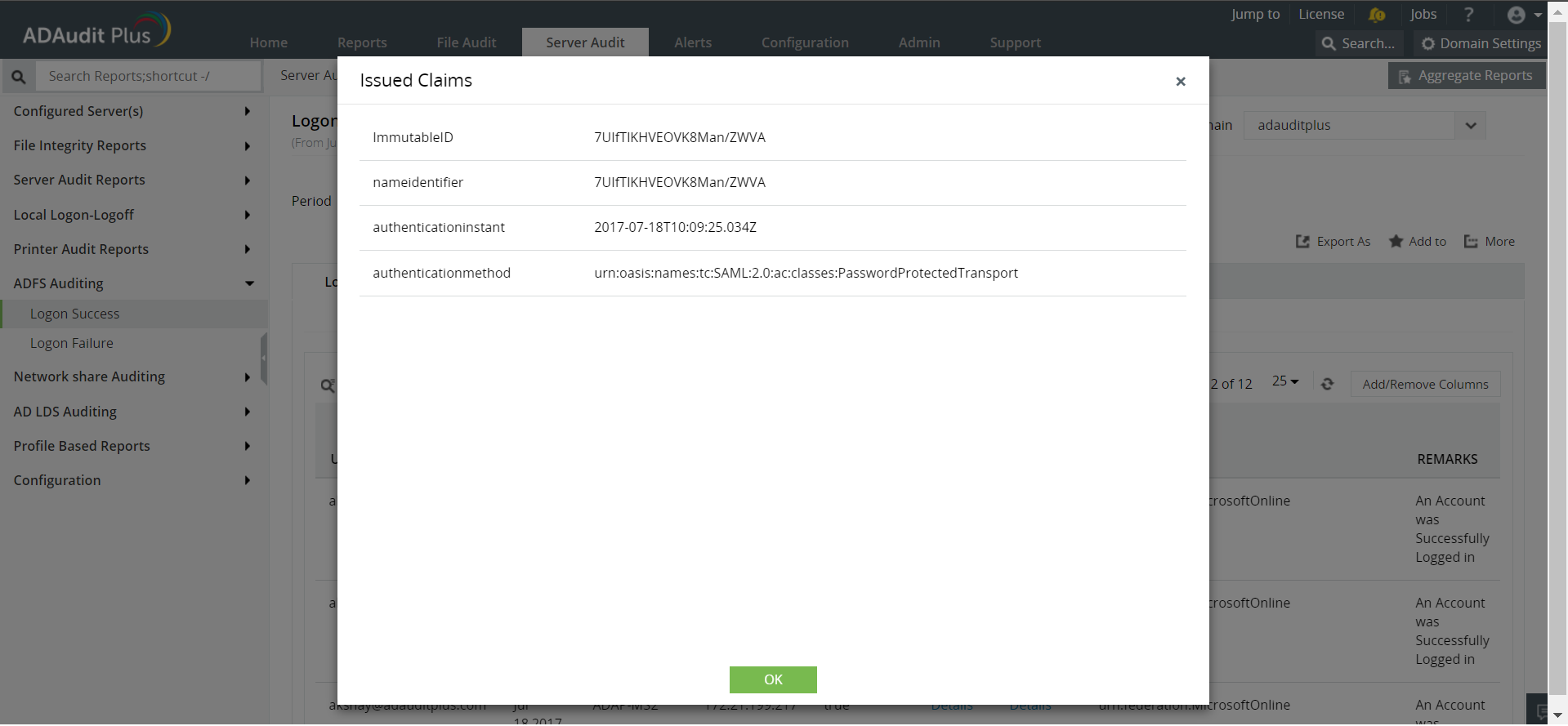1568x726 pixels.
Task: Open the 25 rows per page dropdown
Action: [1285, 381]
